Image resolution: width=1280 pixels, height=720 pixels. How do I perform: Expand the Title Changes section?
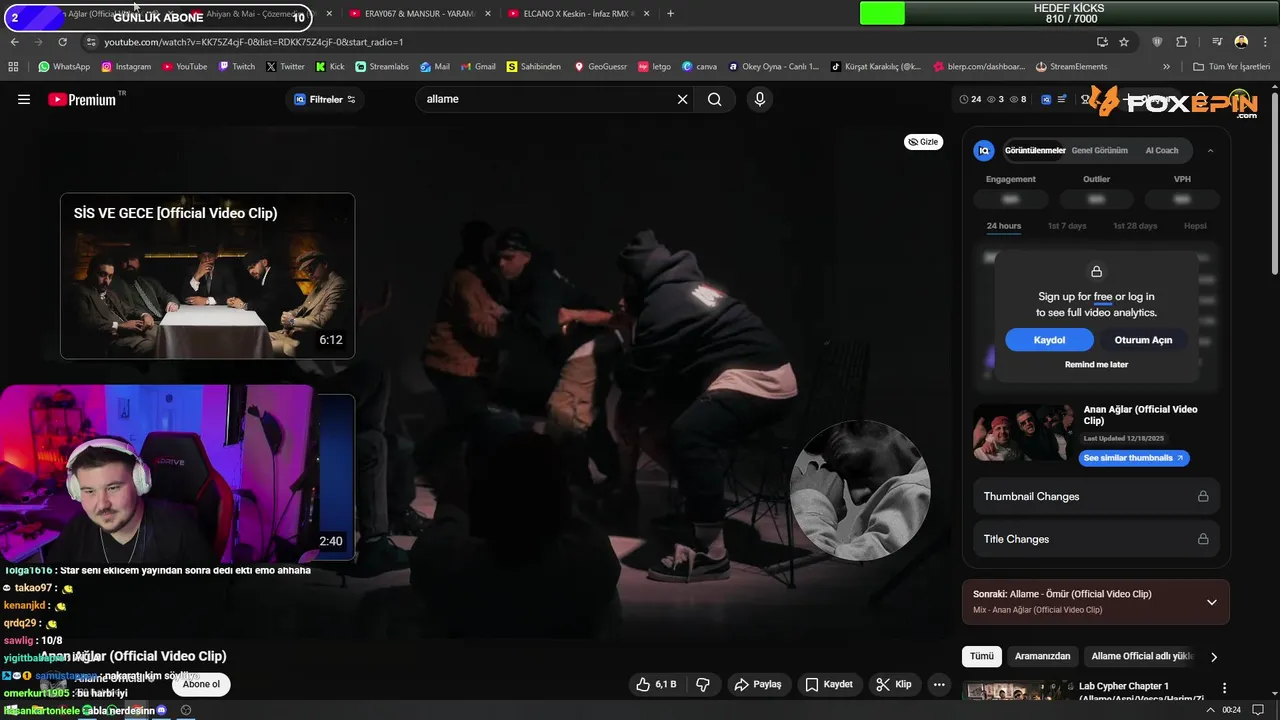point(1096,539)
